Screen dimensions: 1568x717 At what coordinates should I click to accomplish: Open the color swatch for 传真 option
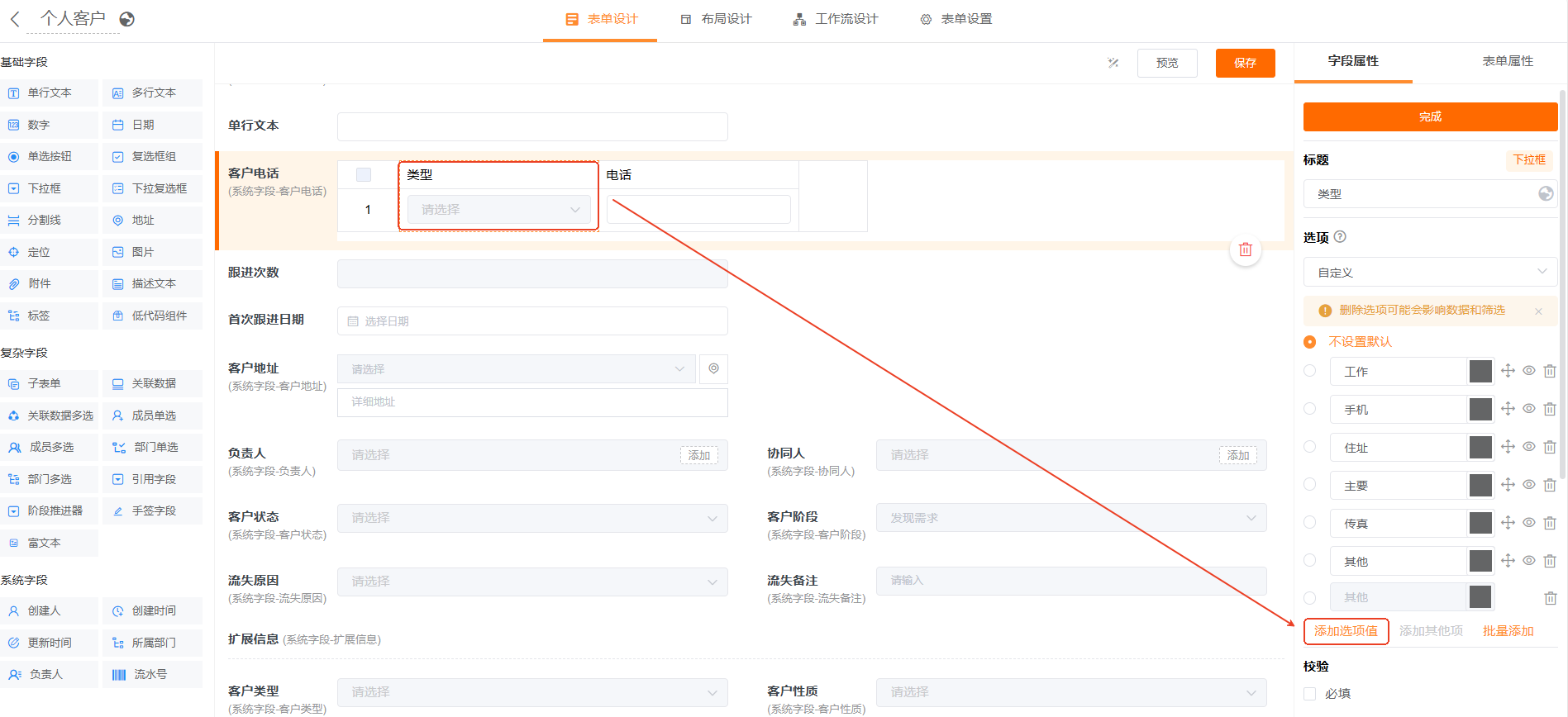tap(1480, 524)
